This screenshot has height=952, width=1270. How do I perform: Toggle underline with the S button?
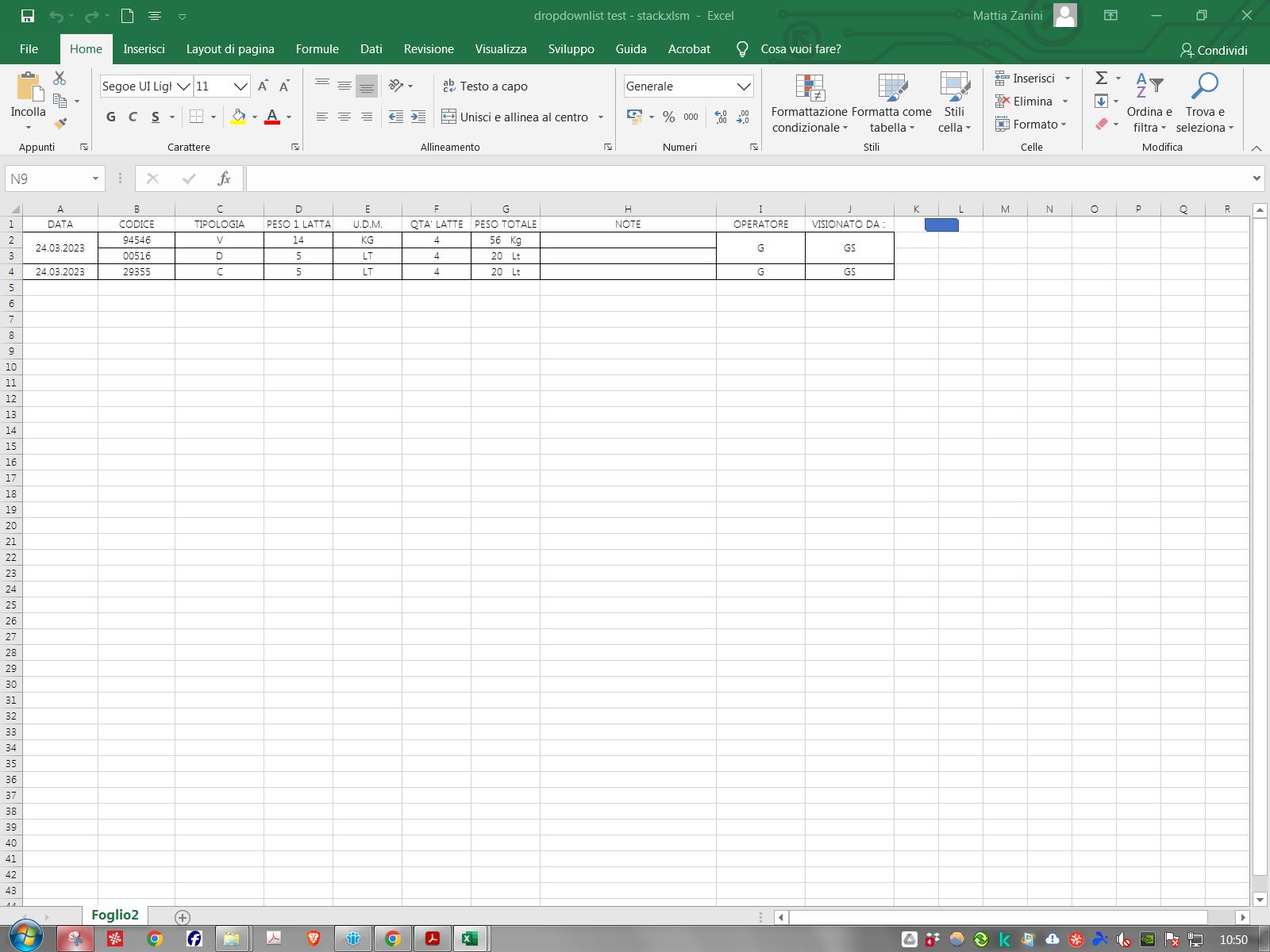coord(154,117)
